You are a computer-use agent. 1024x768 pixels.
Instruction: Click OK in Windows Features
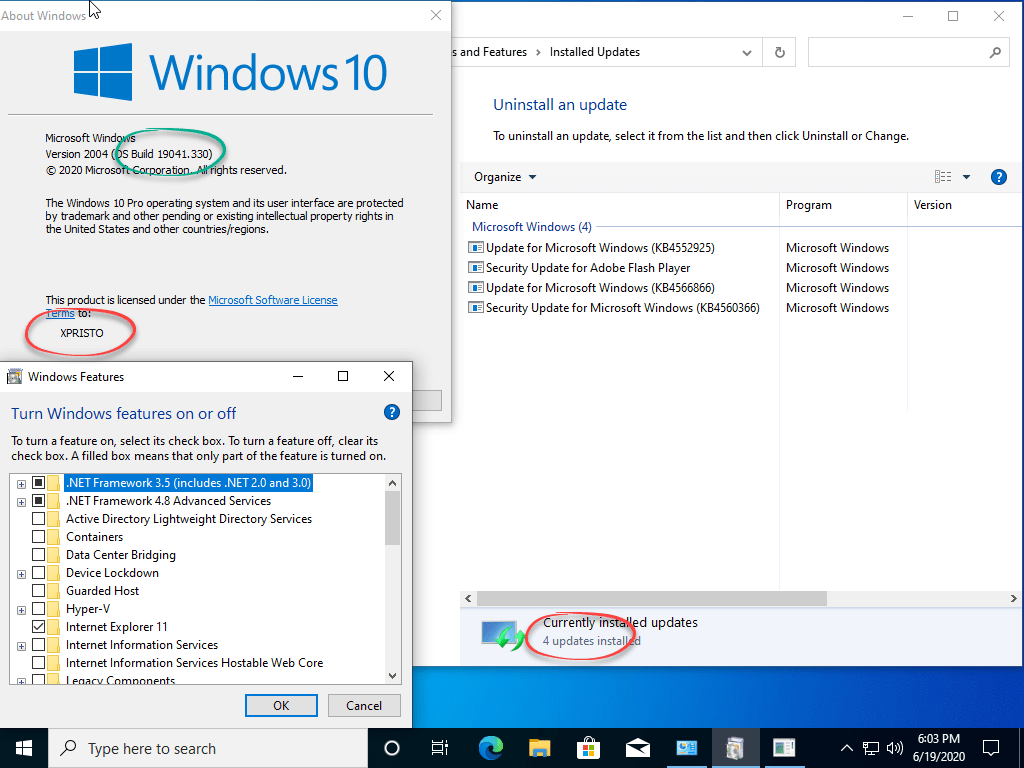[281, 705]
